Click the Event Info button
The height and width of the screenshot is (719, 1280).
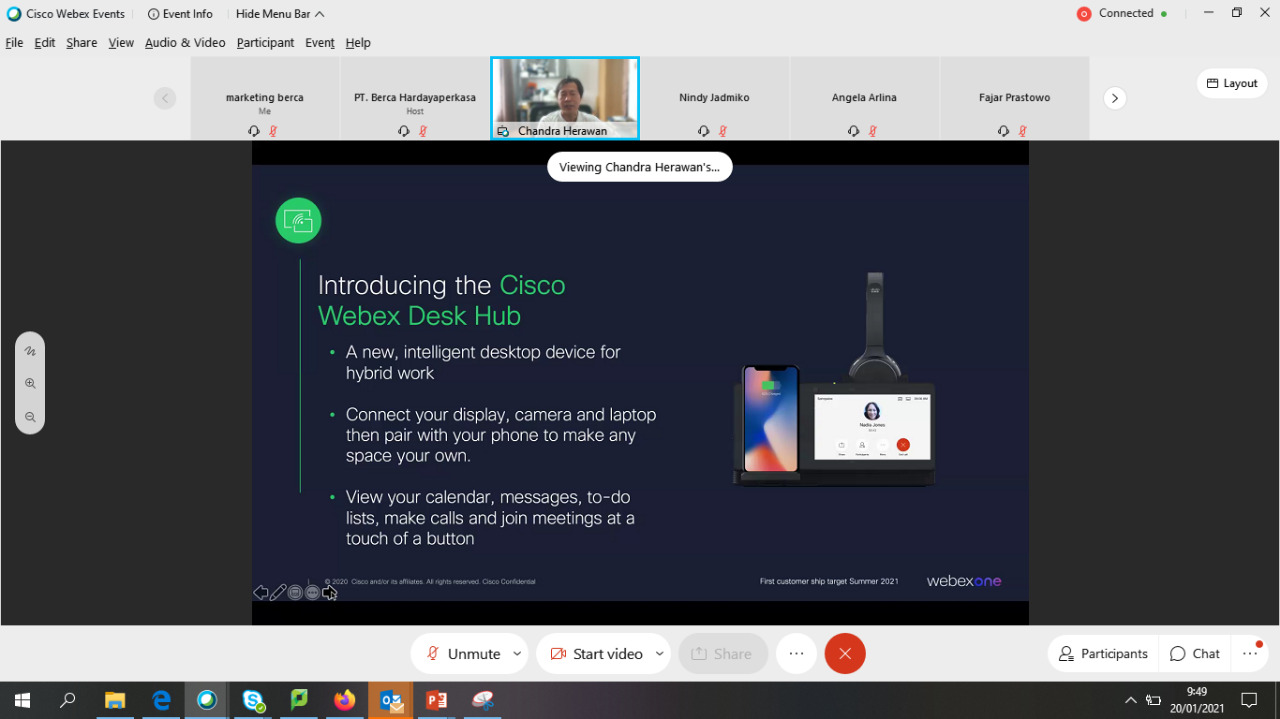[180, 14]
